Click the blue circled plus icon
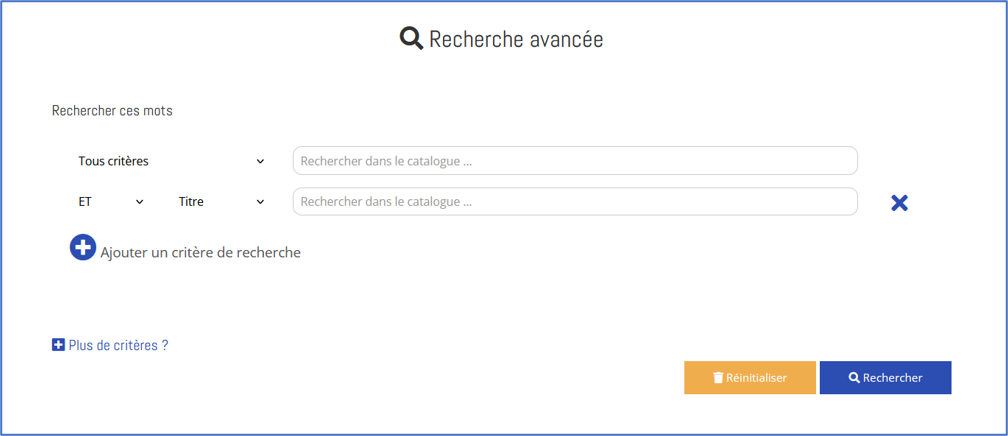The image size is (1008, 436). click(83, 248)
